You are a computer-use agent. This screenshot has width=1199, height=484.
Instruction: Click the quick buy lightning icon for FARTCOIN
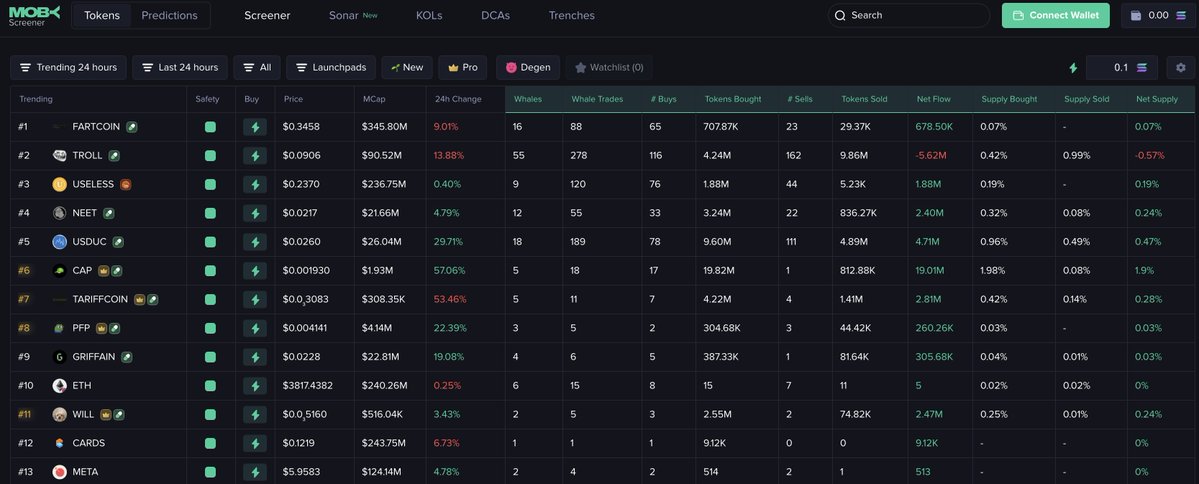click(x=255, y=127)
